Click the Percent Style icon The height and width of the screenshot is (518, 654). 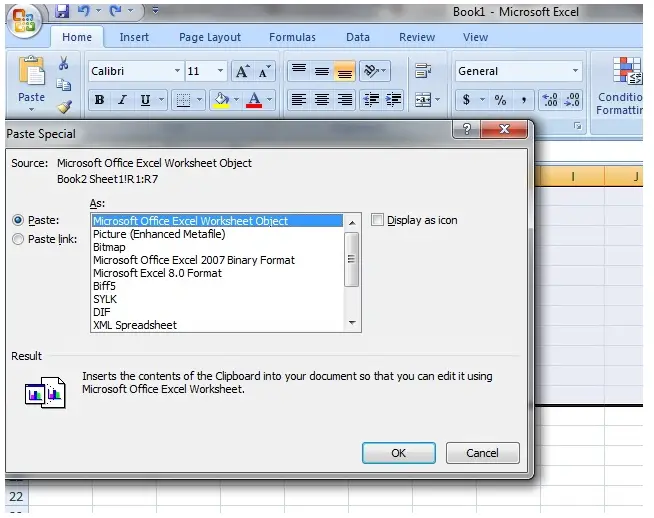(x=500, y=100)
